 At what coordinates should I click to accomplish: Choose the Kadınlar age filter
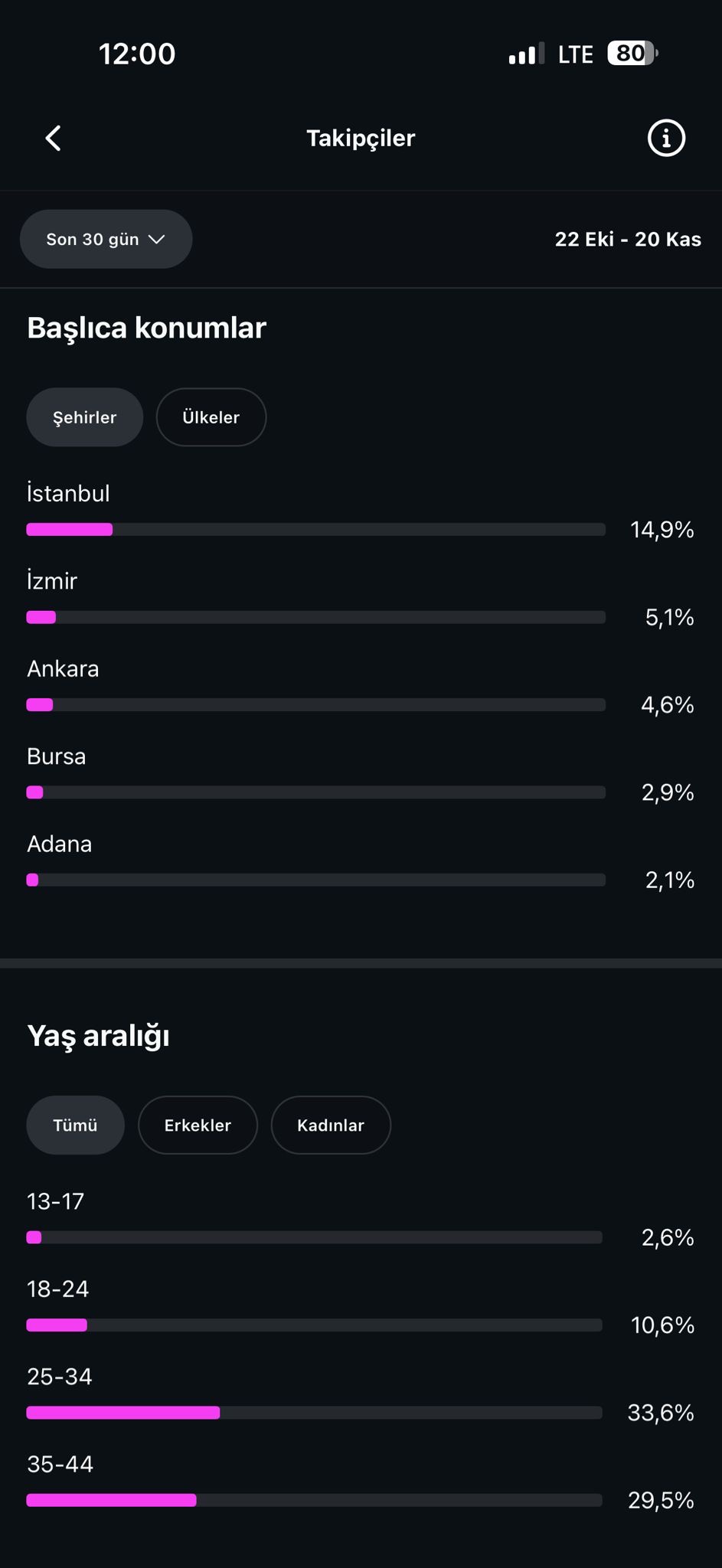[331, 1125]
